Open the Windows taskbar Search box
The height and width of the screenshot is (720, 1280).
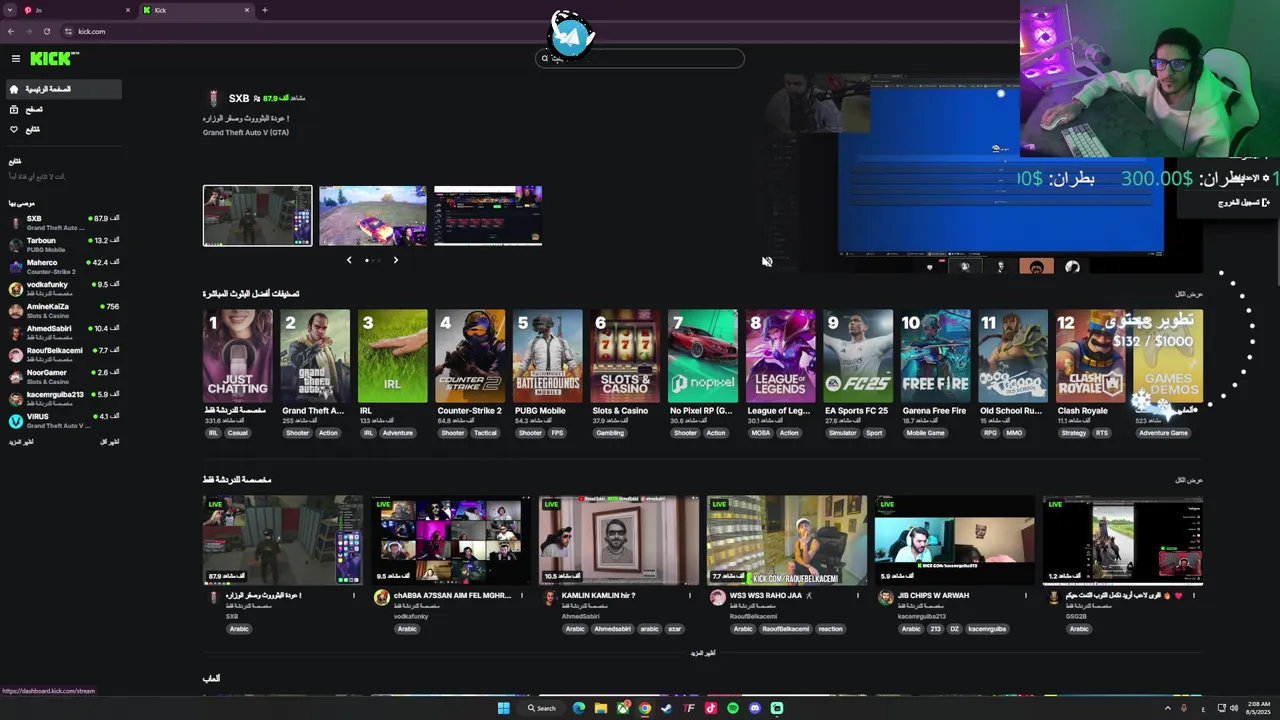pos(542,708)
